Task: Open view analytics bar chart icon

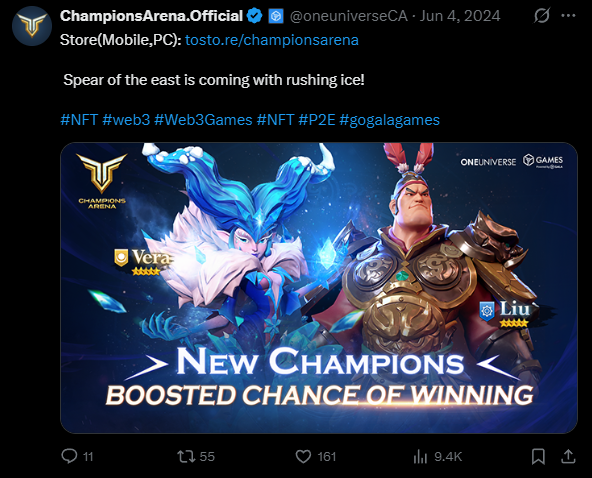Action: (x=420, y=456)
